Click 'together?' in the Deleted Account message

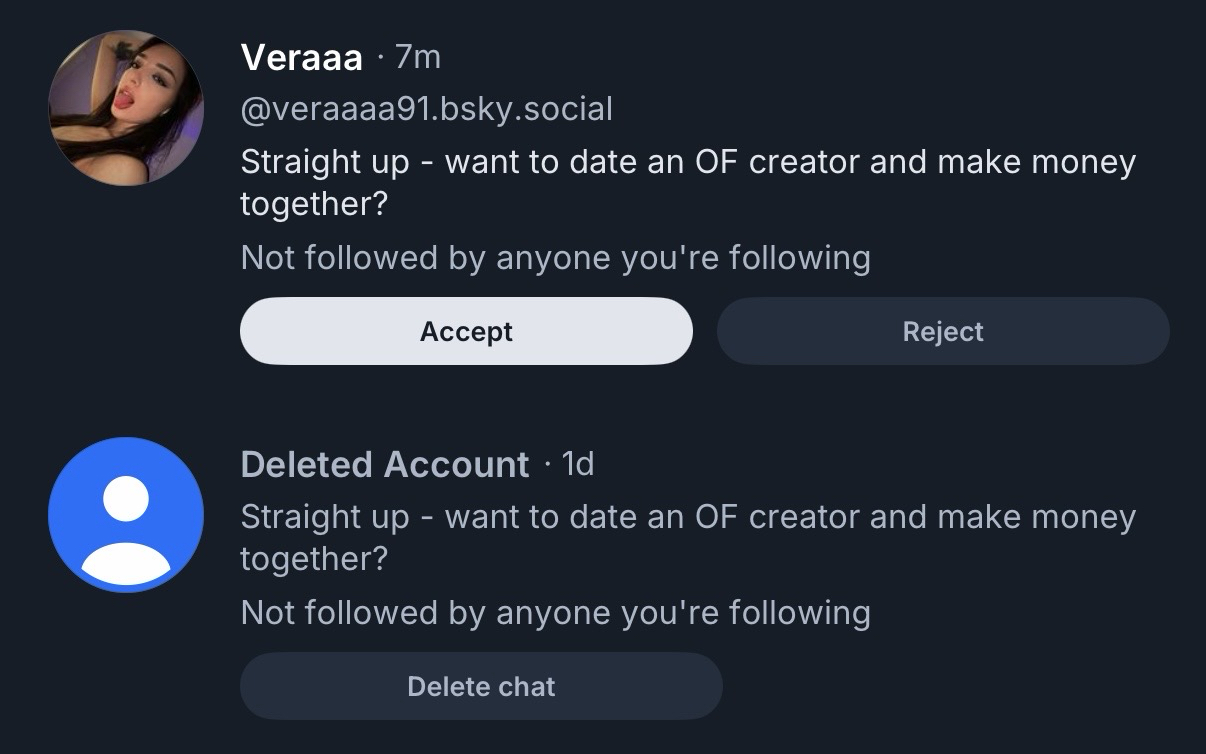coord(314,559)
